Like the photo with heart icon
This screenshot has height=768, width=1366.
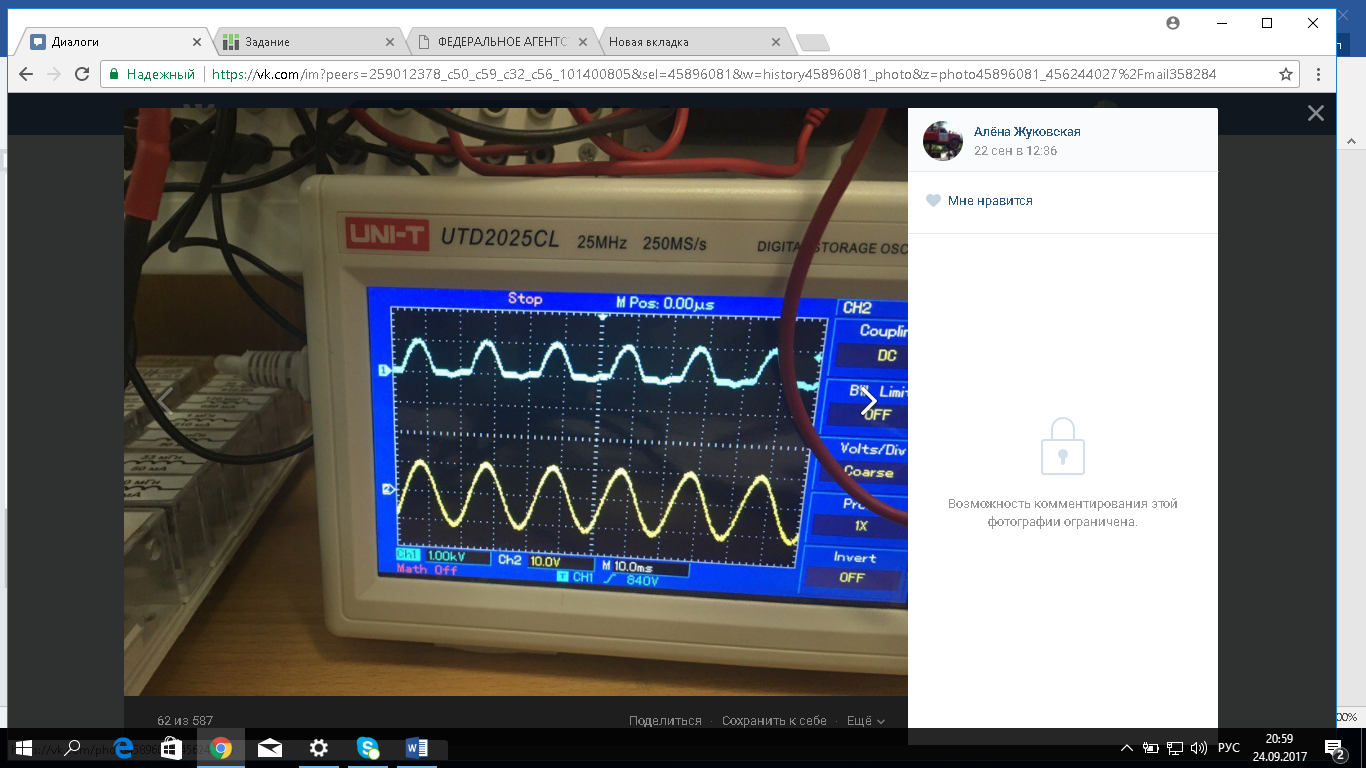click(x=933, y=201)
